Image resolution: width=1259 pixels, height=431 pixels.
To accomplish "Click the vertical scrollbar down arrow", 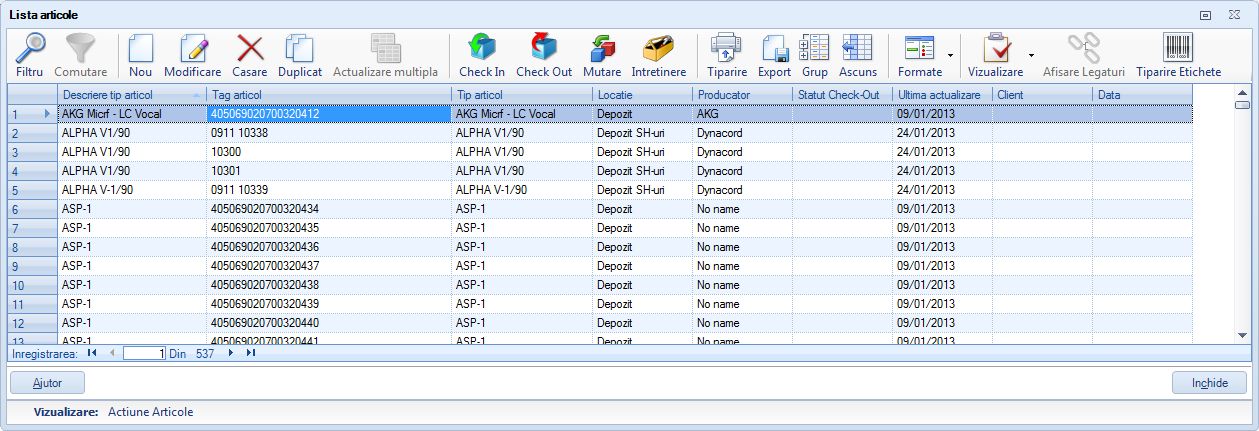I will coord(1241,335).
